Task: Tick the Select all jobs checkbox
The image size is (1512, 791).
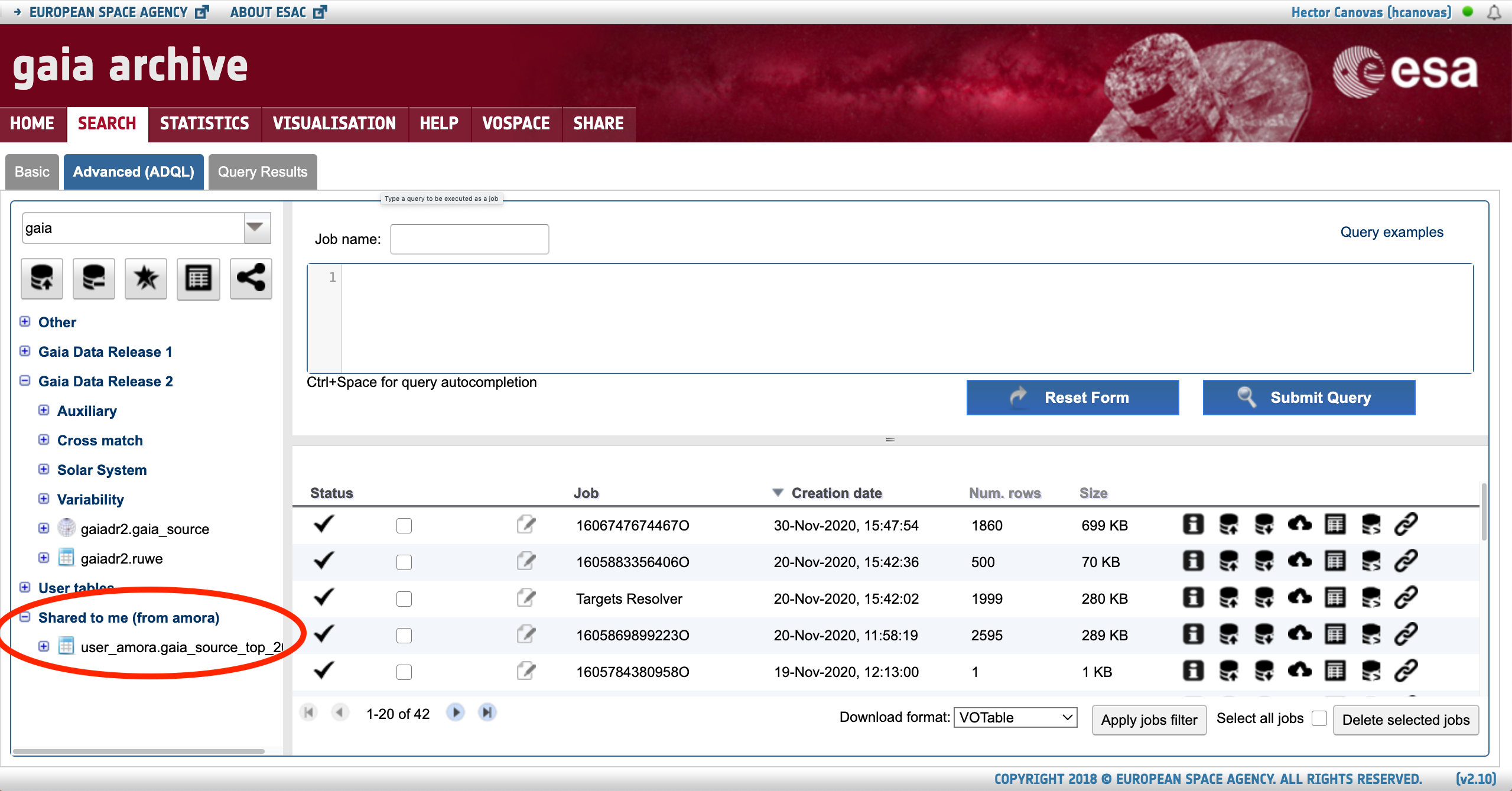Action: 1319,718
